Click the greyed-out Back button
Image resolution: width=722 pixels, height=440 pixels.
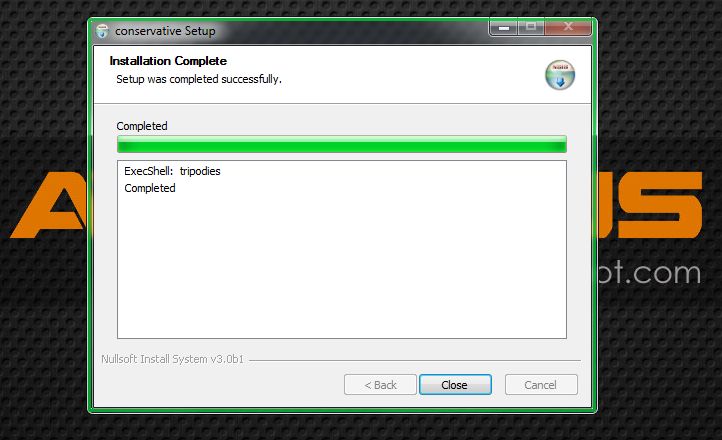380,384
